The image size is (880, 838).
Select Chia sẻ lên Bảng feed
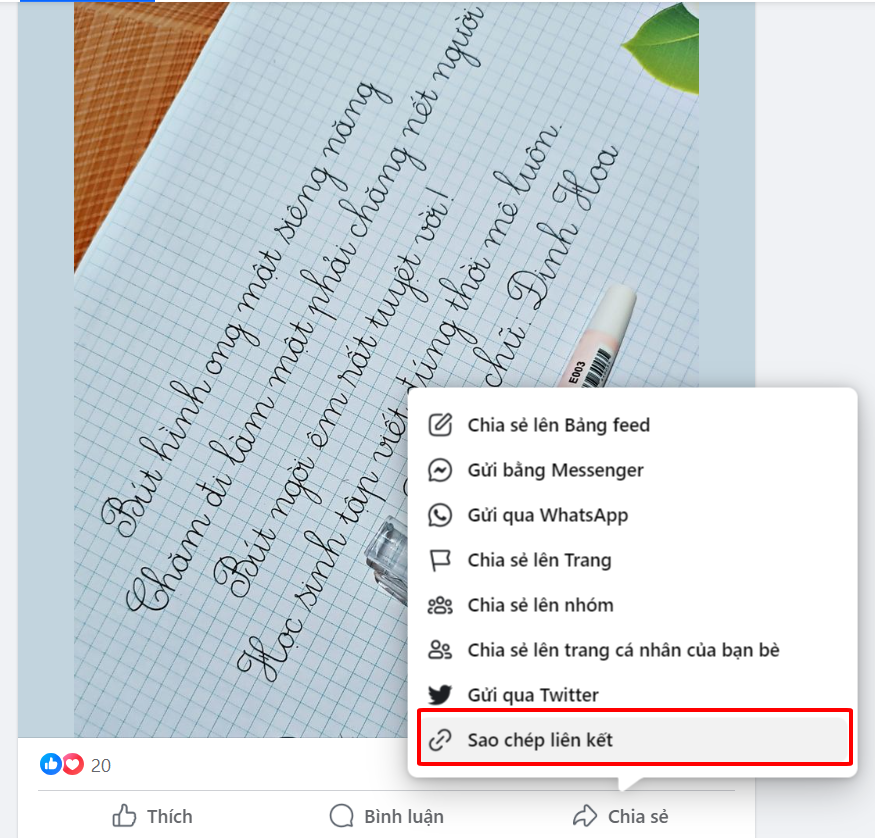[634, 425]
